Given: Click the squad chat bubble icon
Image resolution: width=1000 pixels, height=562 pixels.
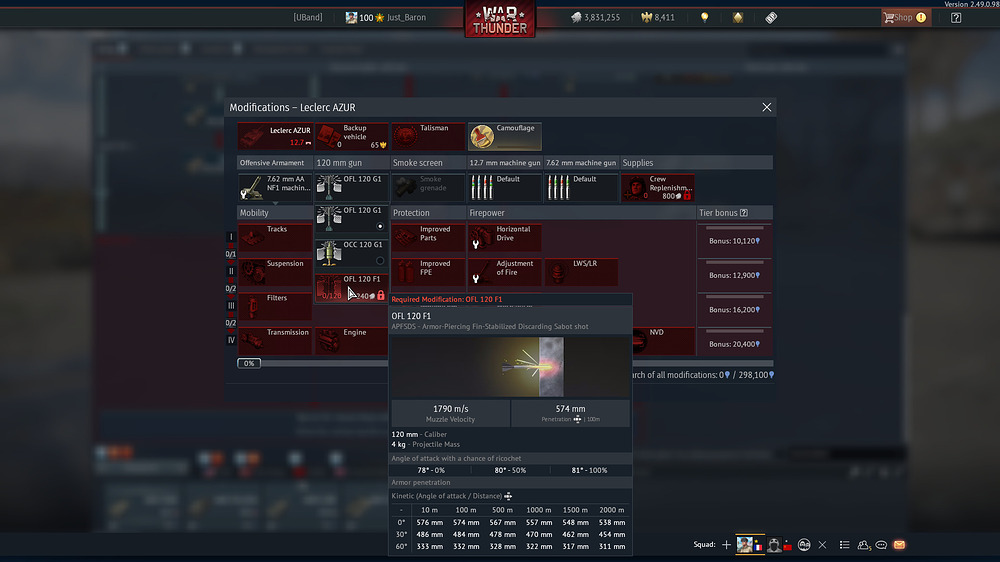Looking at the screenshot, I should [x=881, y=545].
